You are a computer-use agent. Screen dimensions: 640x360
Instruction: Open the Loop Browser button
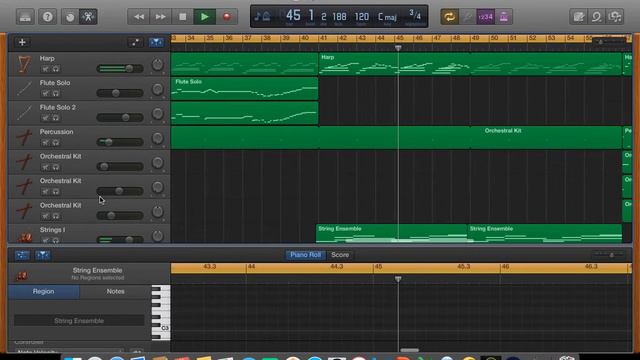point(597,17)
